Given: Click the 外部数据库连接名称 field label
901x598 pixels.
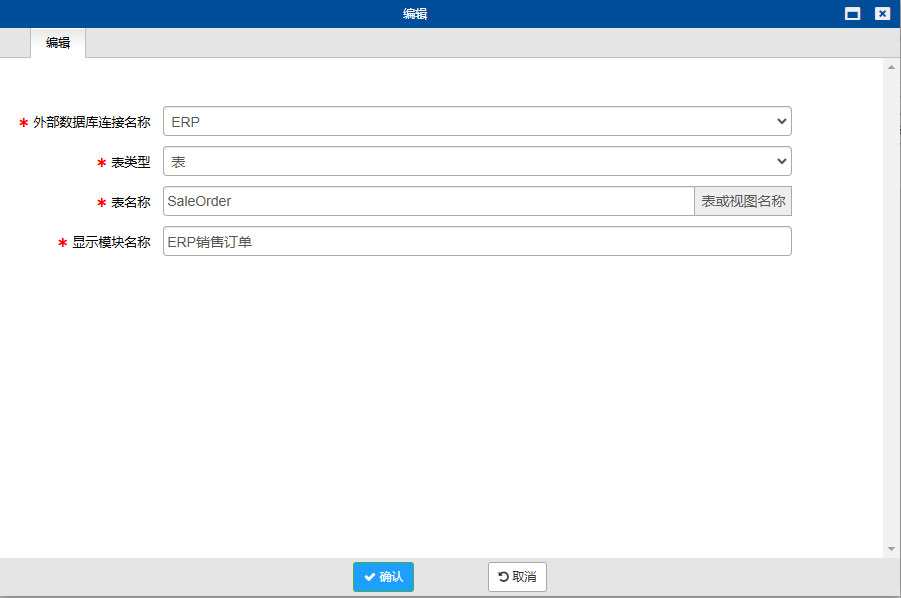Looking at the screenshot, I should (90, 121).
